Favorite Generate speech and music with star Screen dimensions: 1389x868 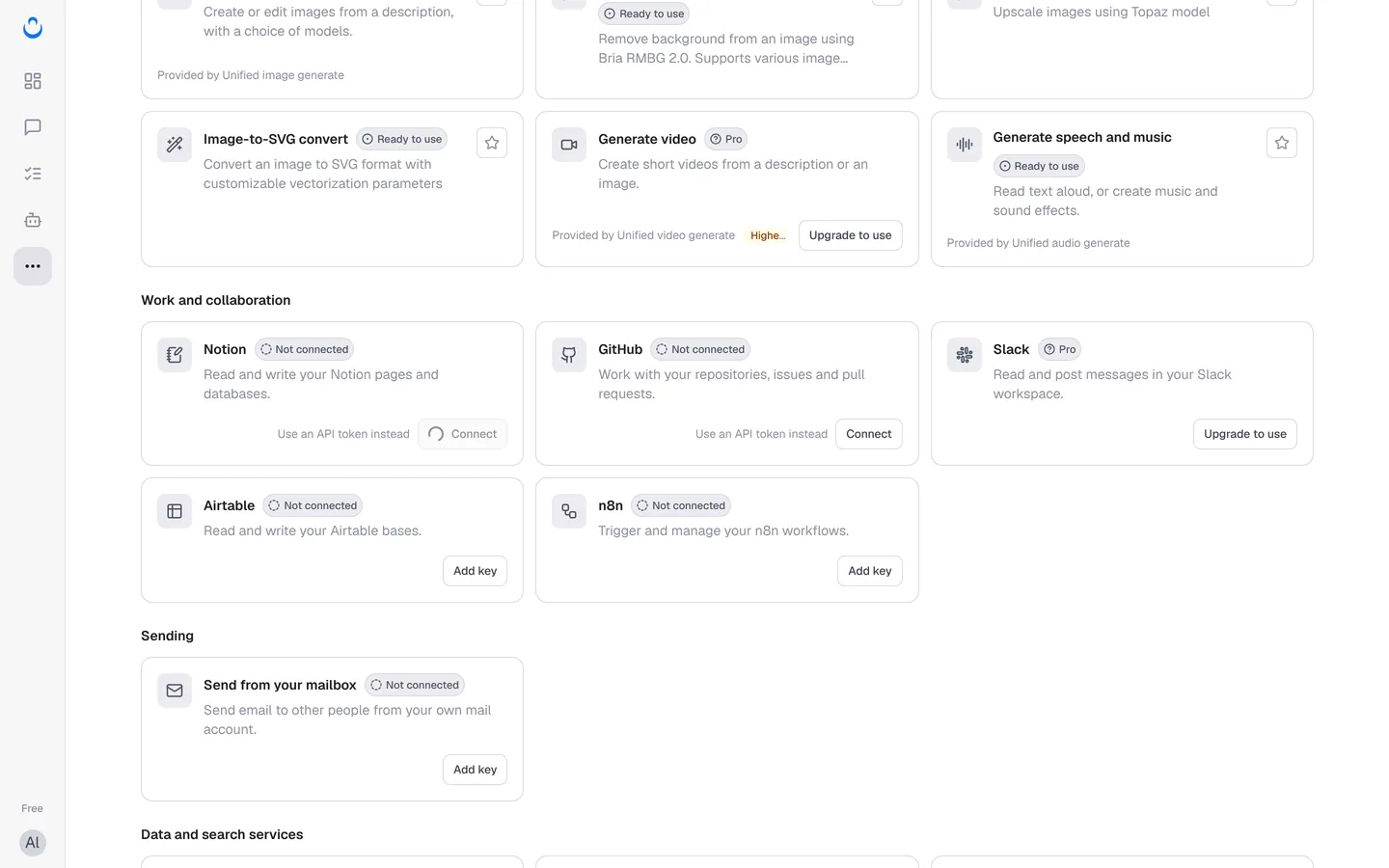pos(1282,143)
